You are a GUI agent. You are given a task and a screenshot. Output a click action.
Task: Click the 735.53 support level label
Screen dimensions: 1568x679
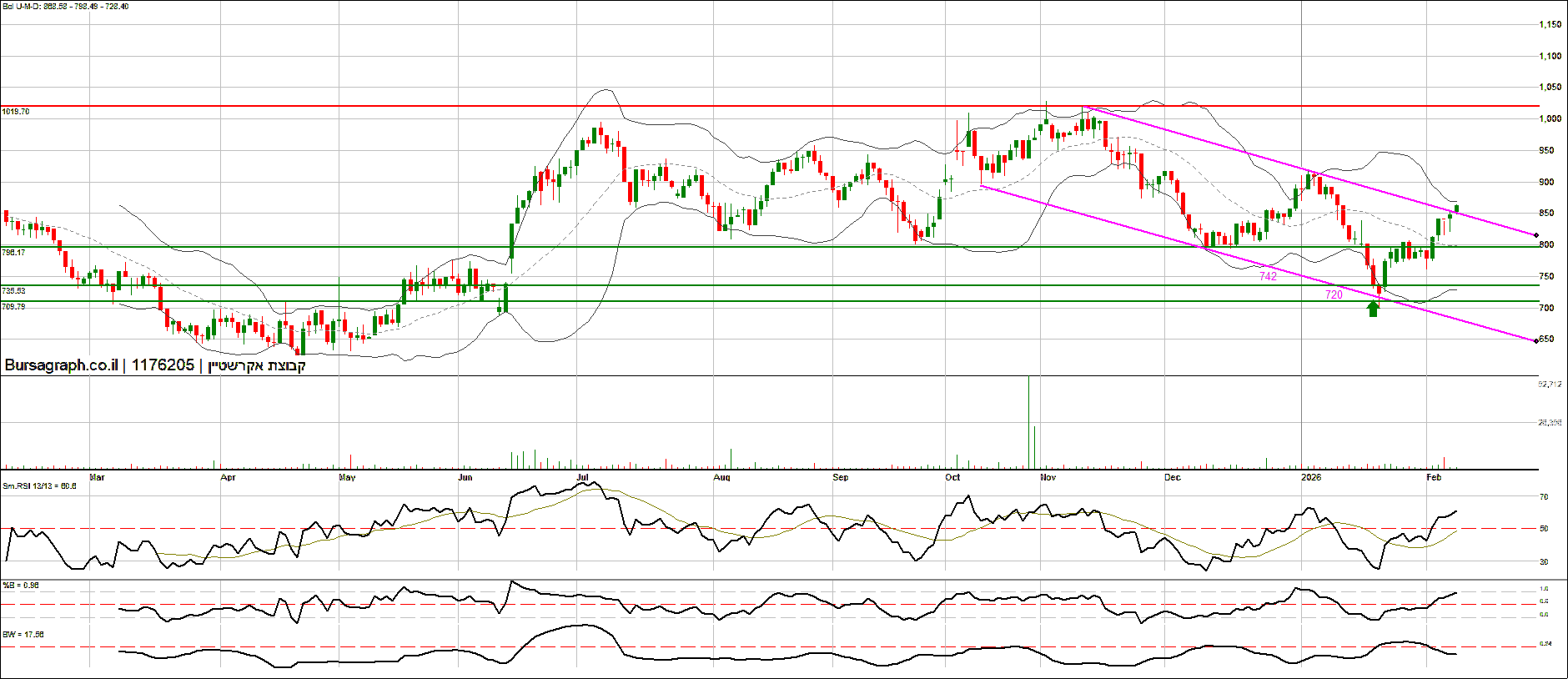[13, 291]
